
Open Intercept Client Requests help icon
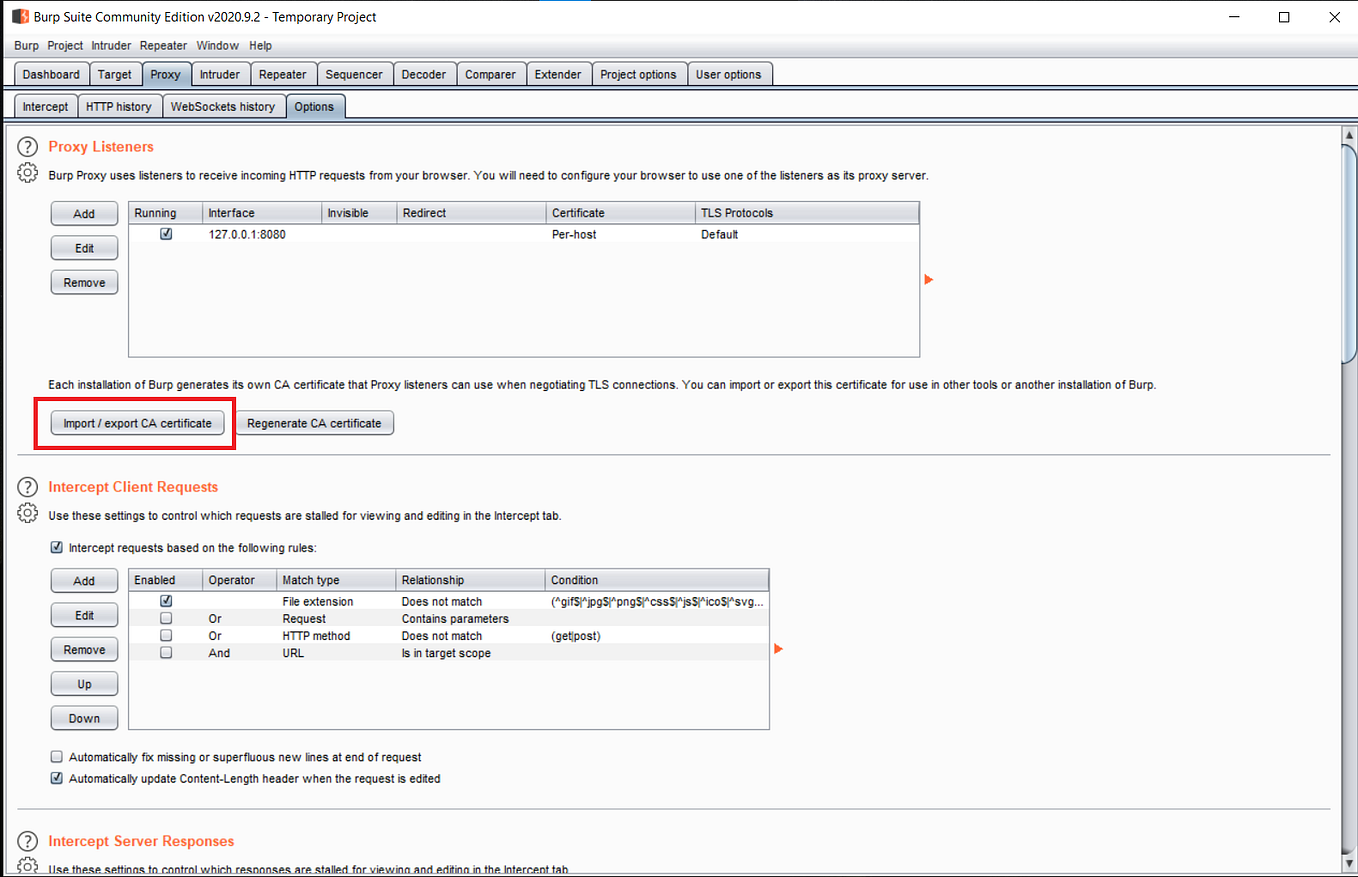(28, 487)
